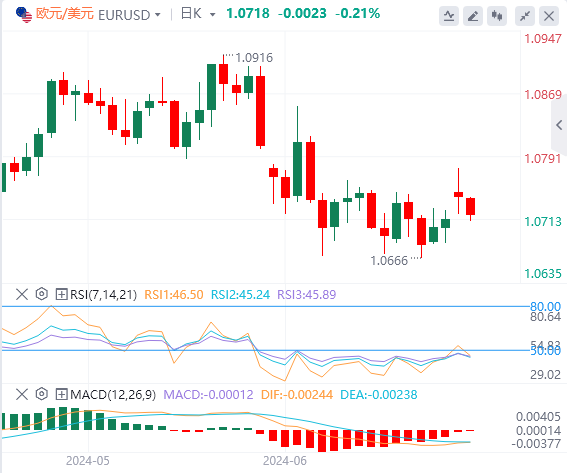Click the 2024-06 date axis label

point(285,461)
